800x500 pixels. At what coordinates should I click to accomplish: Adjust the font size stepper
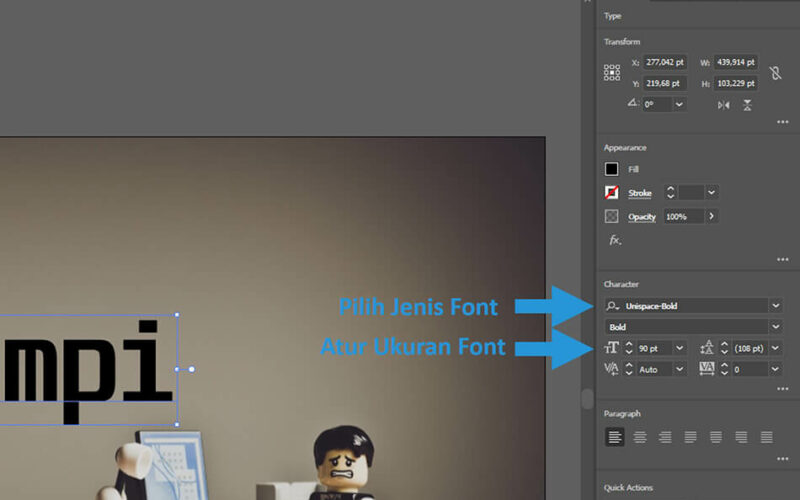pyautogui.click(x=629, y=348)
